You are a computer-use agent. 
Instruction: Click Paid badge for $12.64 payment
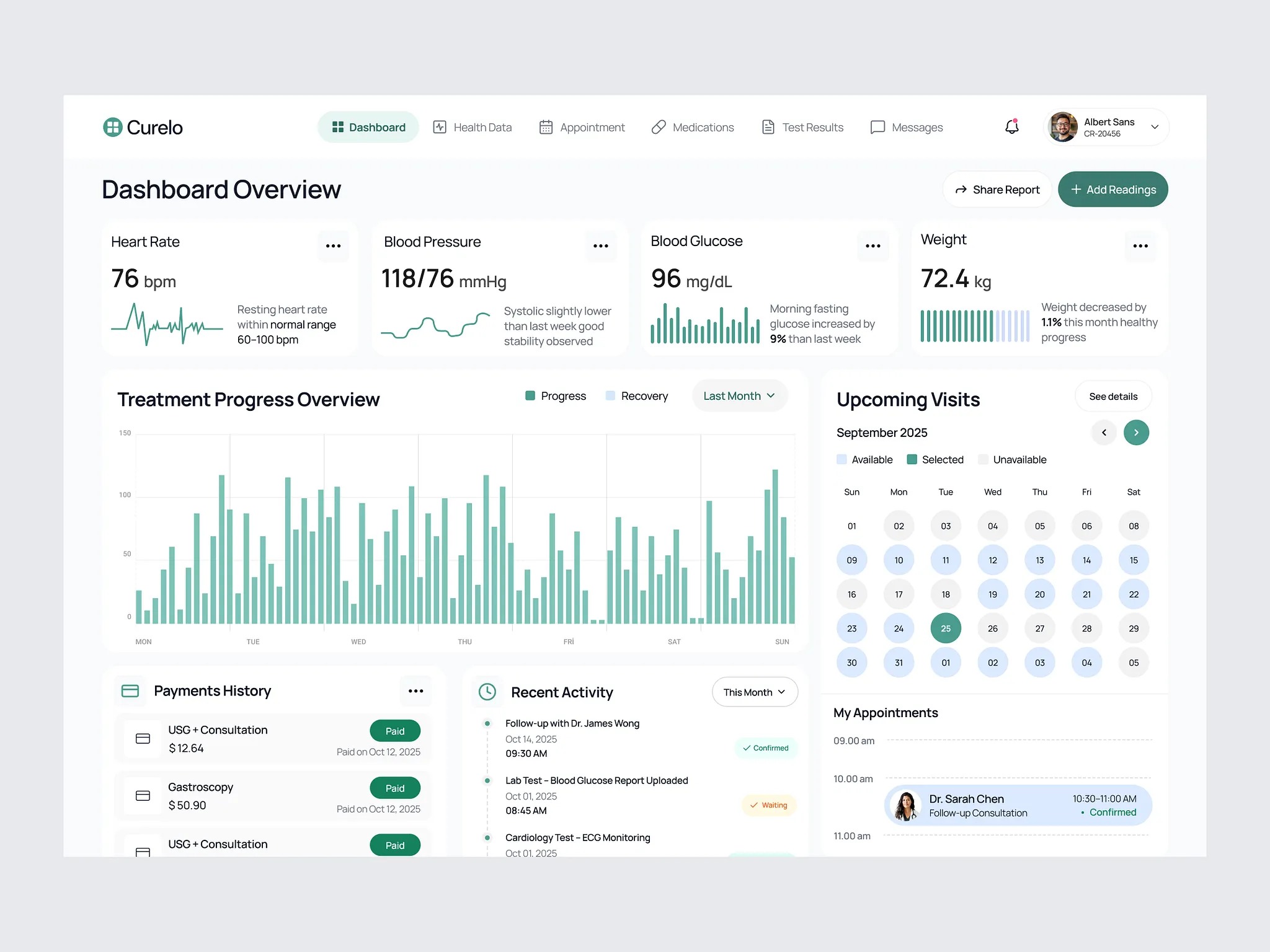pos(395,731)
